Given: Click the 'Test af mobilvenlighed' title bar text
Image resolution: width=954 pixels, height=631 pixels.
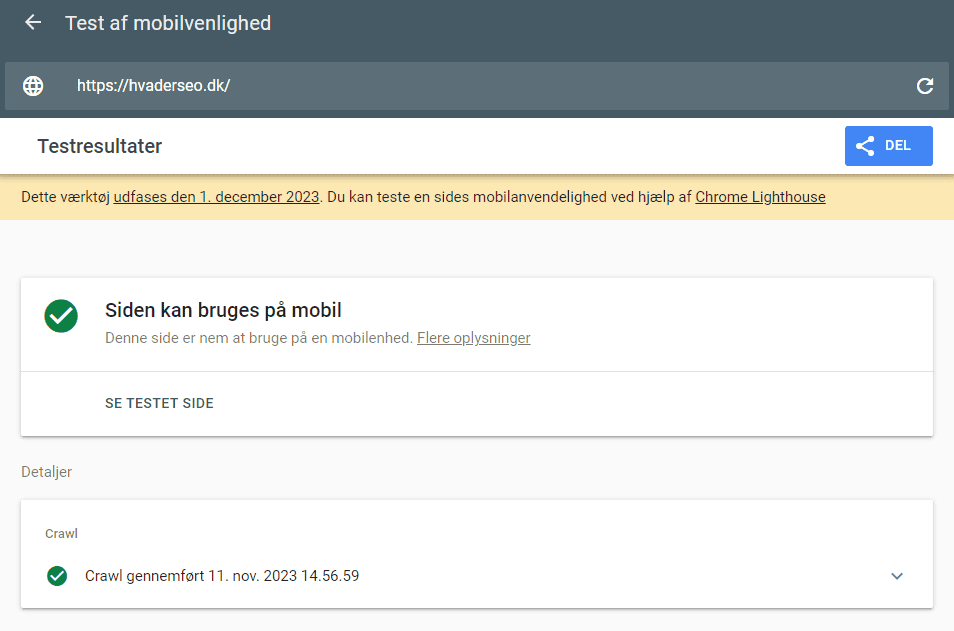Looking at the screenshot, I should (168, 21).
